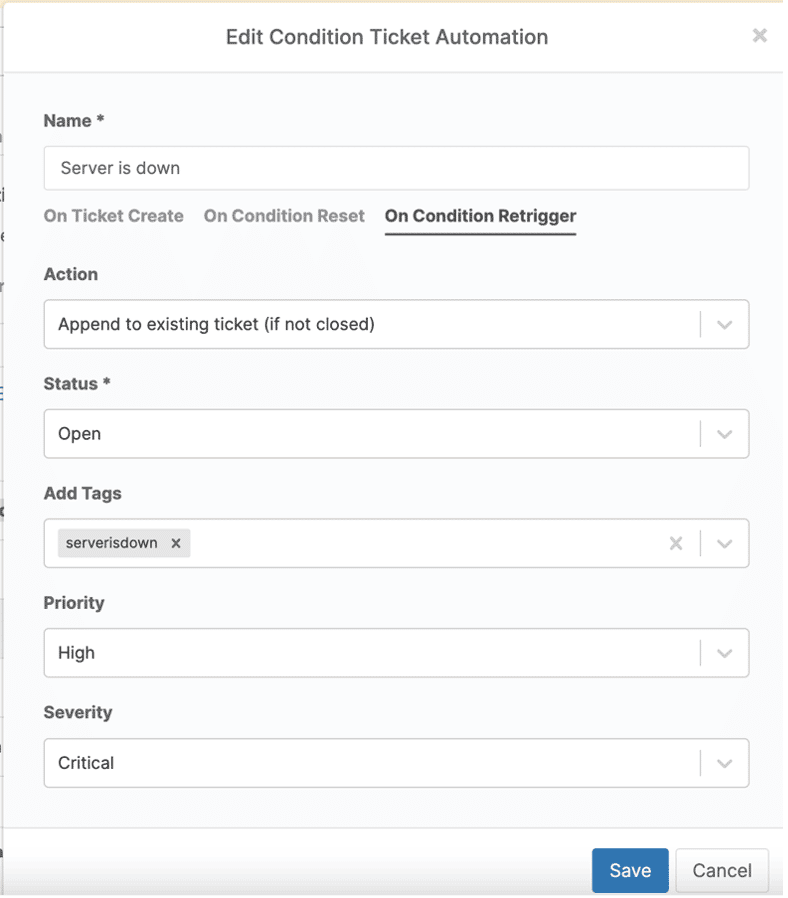Viewport: 788px width, 898px height.
Task: Click the empty area in Add Tags input
Action: (x=420, y=543)
